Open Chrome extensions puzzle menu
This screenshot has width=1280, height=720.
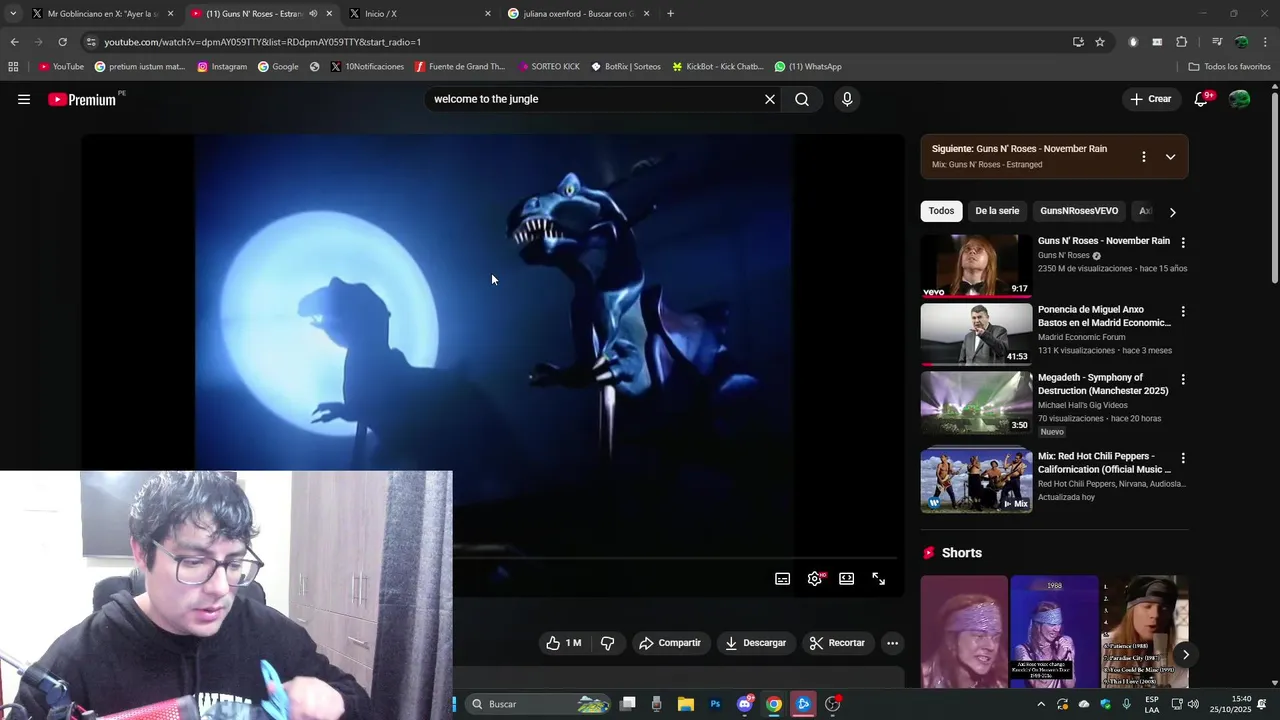[1182, 42]
